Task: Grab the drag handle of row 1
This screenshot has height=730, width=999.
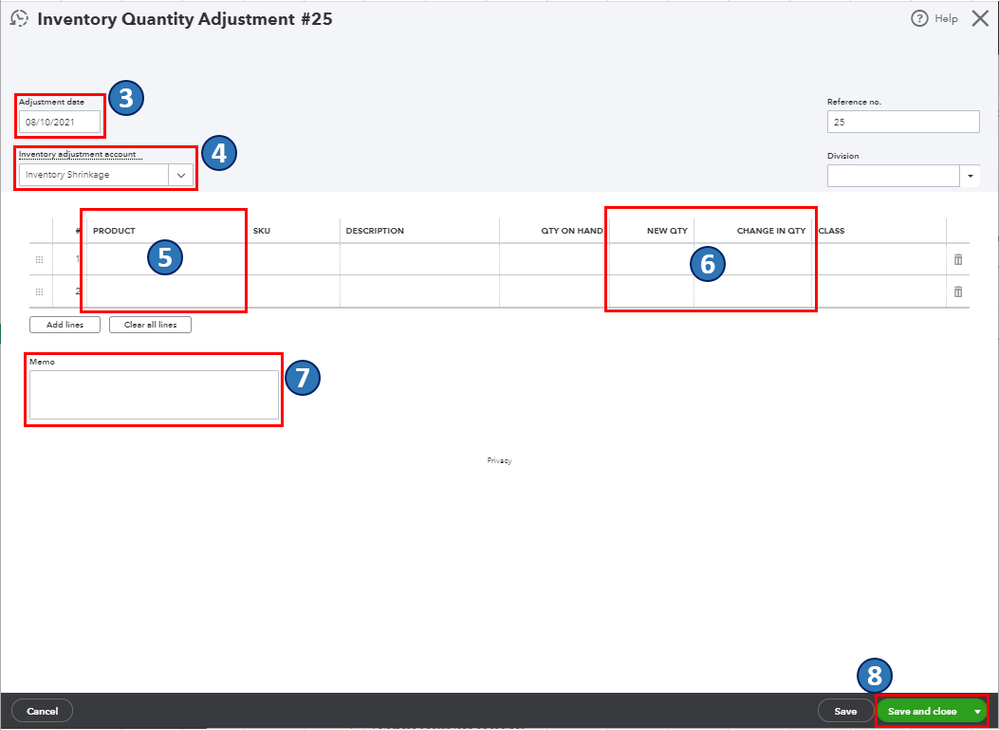Action: click(x=40, y=259)
